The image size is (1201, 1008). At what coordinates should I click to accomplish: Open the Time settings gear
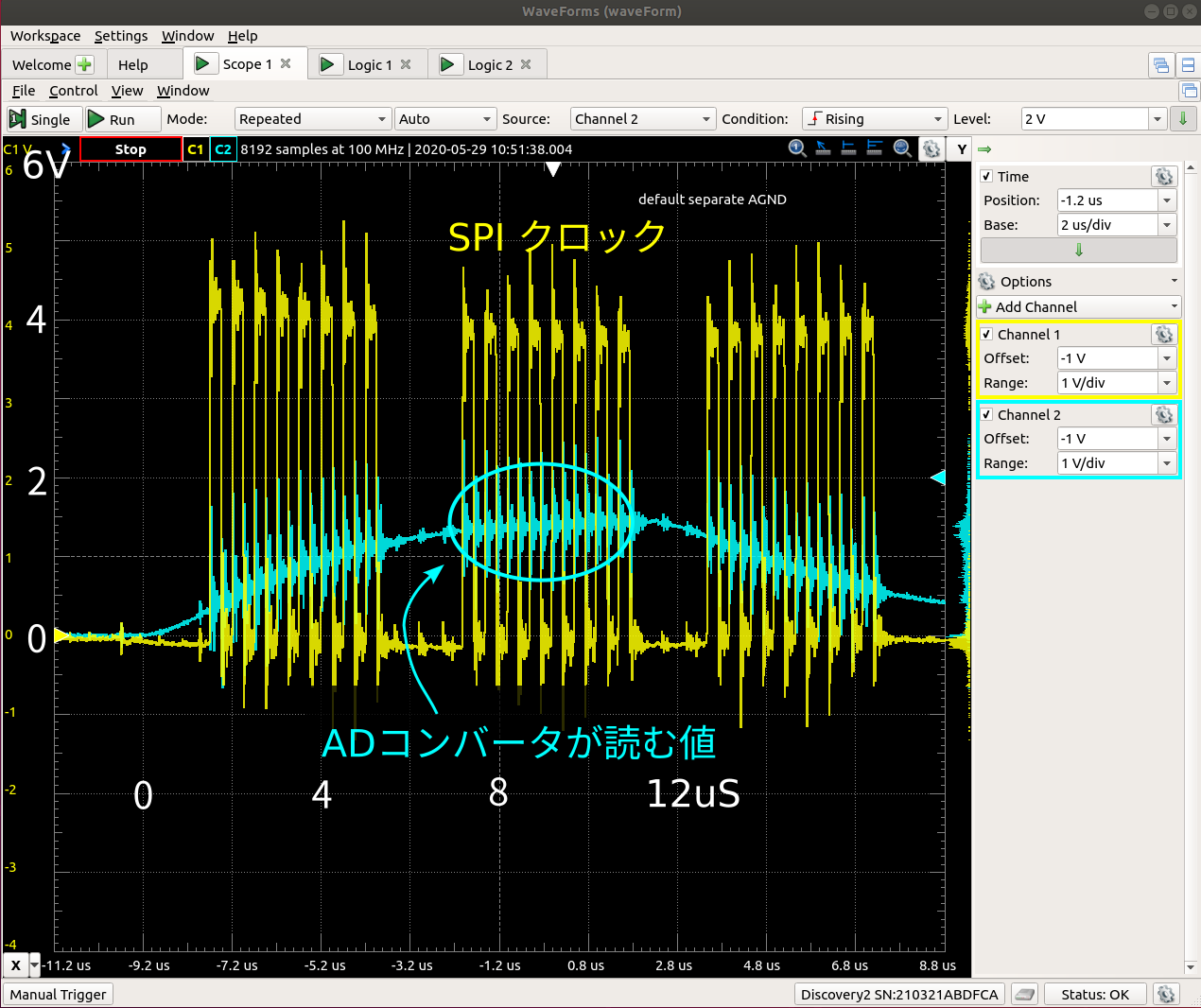[x=1163, y=177]
